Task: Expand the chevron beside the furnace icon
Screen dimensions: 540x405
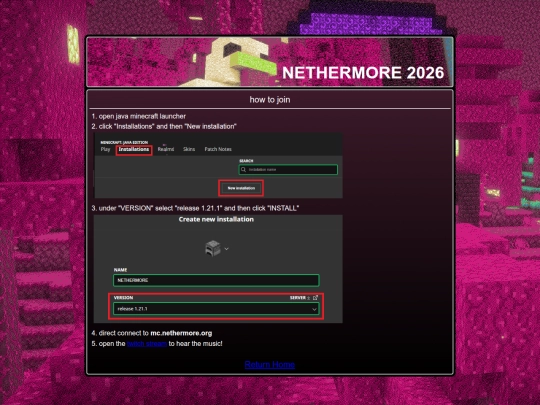Action: point(226,249)
